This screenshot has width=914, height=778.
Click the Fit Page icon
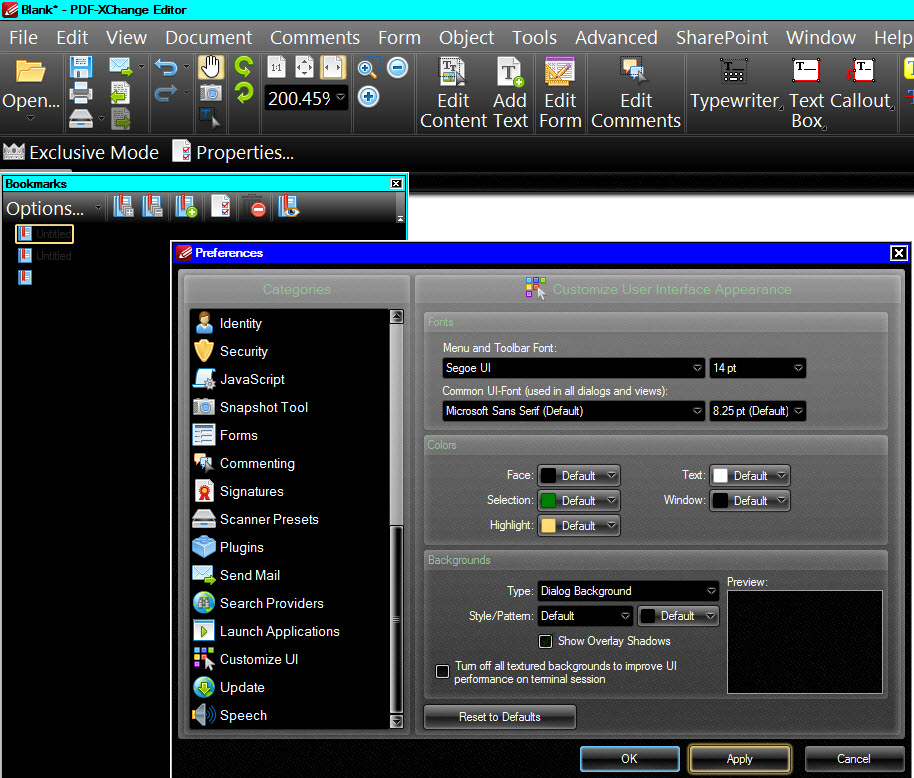point(304,67)
